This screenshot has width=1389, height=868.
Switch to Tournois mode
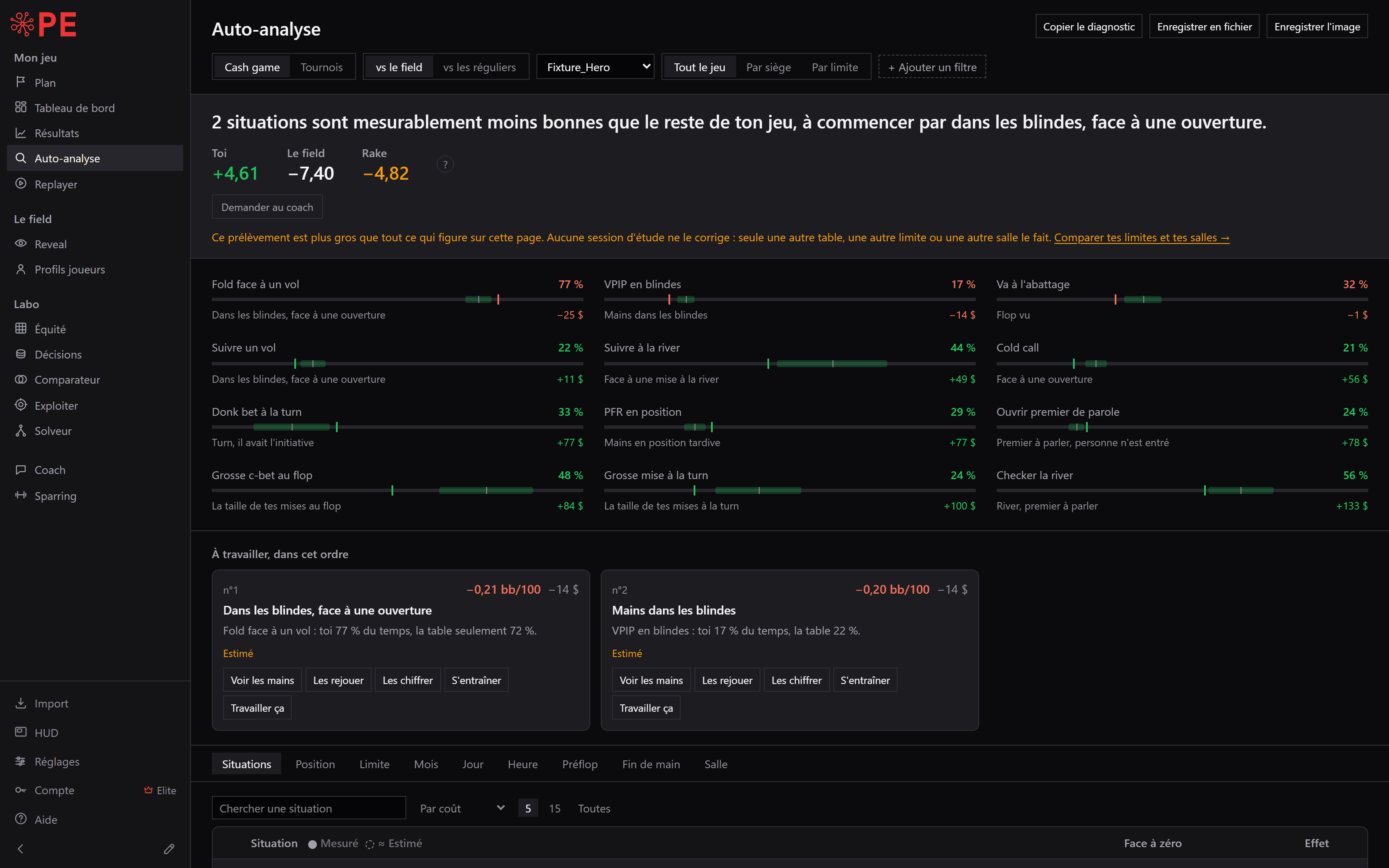click(321, 67)
